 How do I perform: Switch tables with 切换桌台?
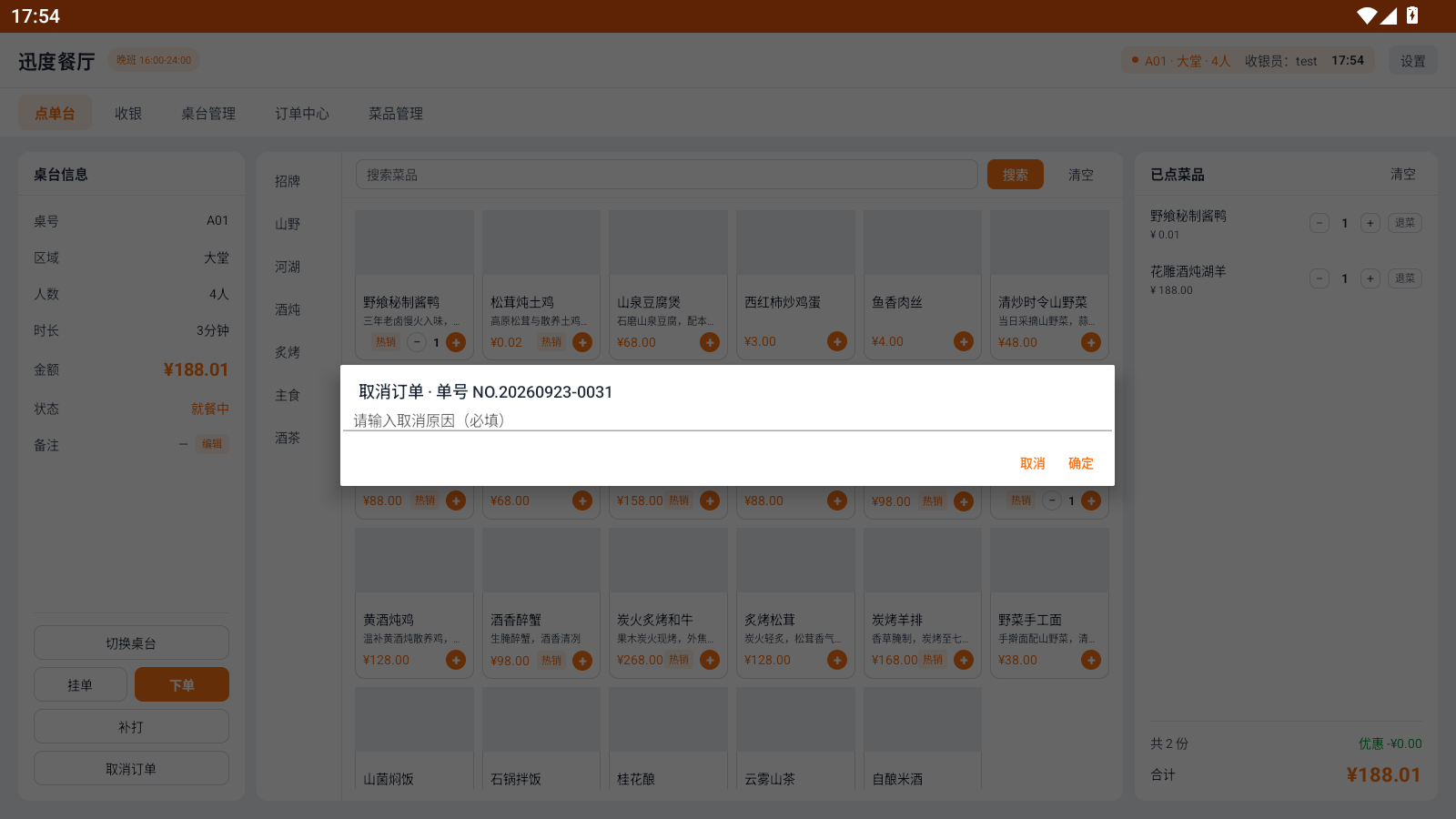(131, 642)
